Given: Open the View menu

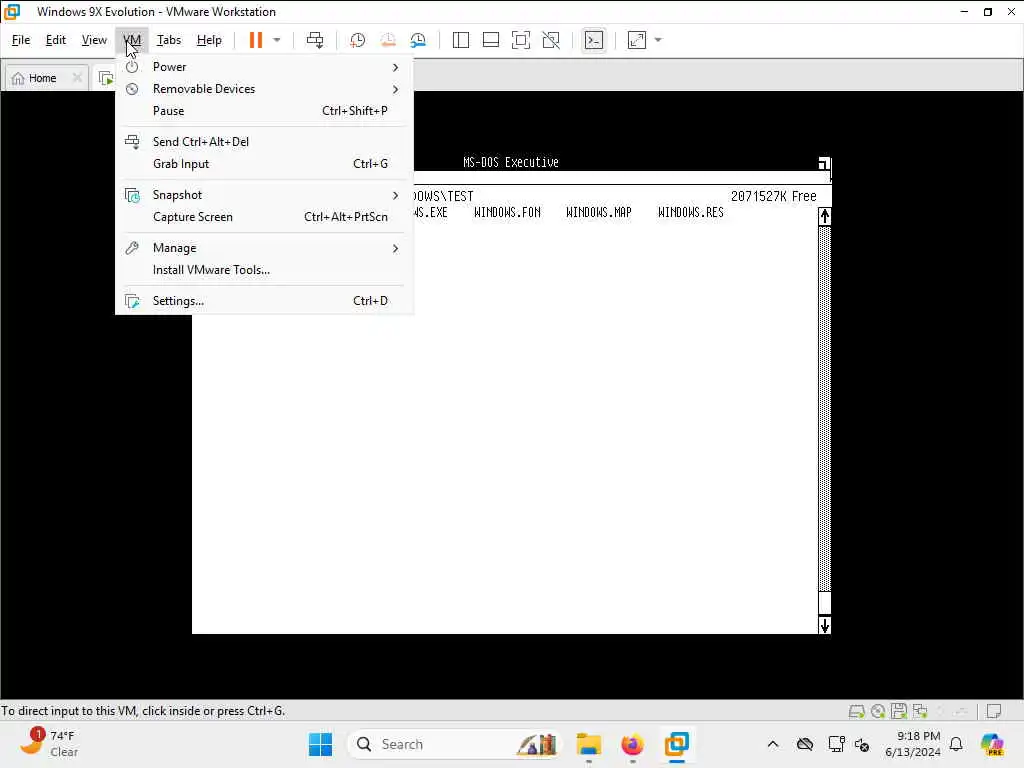Looking at the screenshot, I should pyautogui.click(x=94, y=40).
